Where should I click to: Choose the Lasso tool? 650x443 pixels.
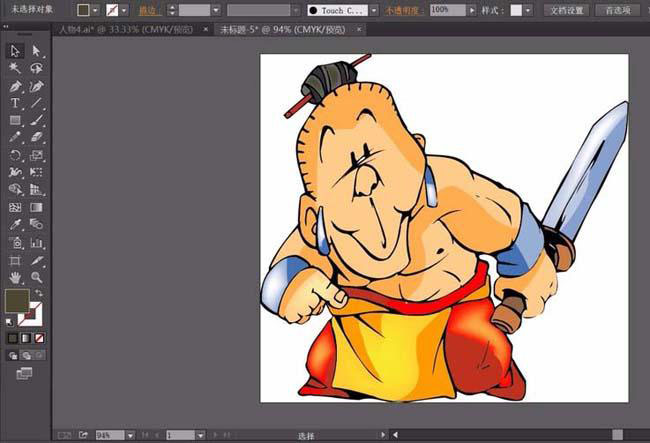coord(36,68)
